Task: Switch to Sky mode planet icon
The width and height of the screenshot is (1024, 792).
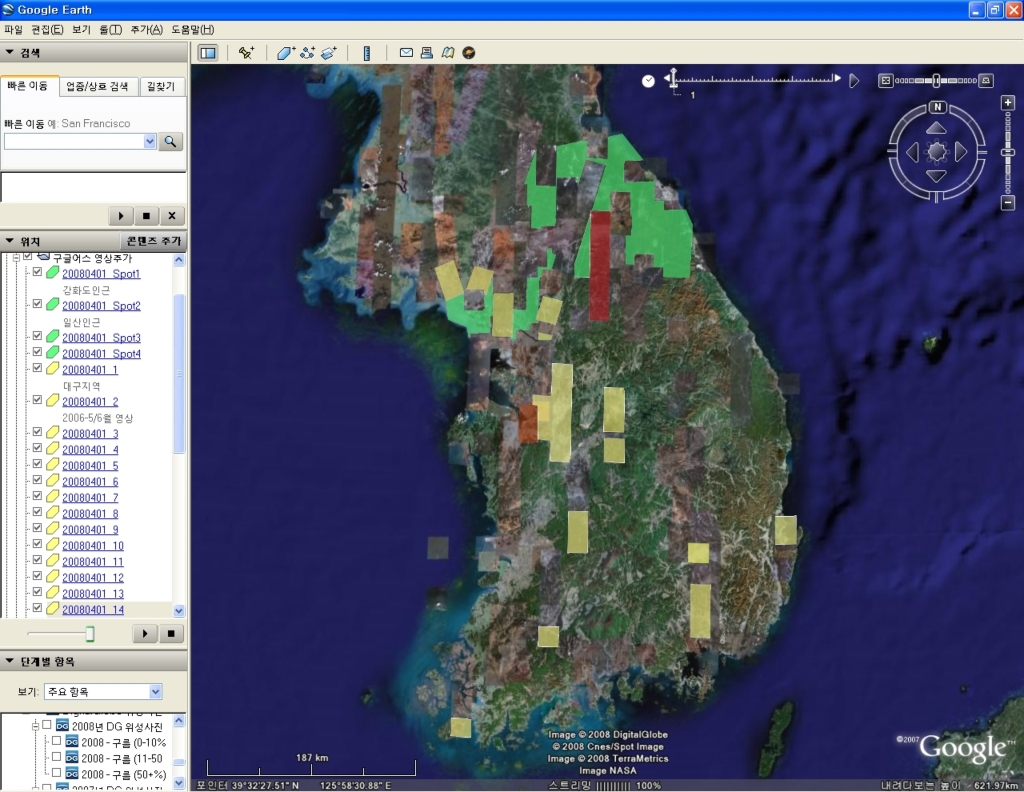Action: (469, 53)
